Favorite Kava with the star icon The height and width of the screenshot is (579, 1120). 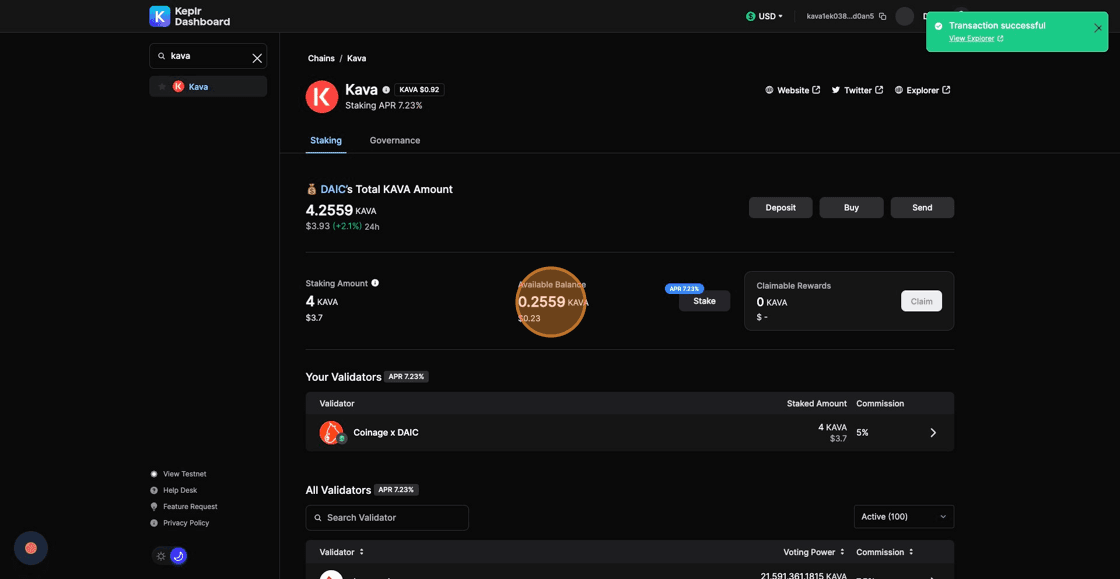[x=162, y=87]
